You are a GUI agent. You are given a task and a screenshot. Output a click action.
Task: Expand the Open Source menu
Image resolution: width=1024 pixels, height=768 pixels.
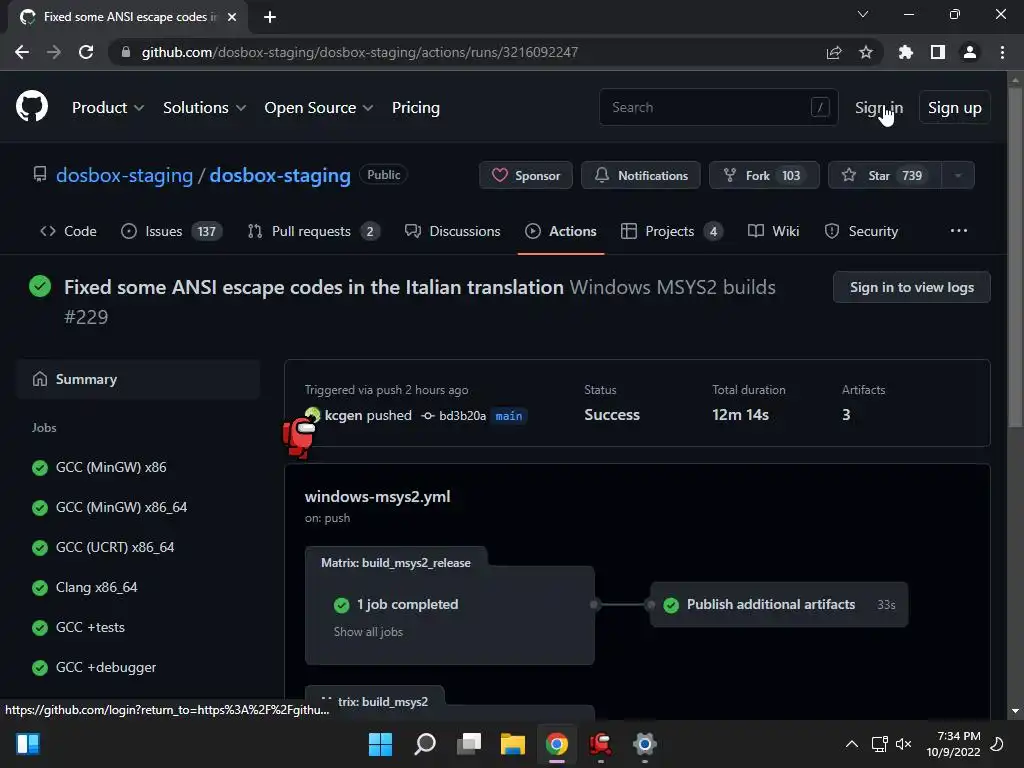pos(319,108)
